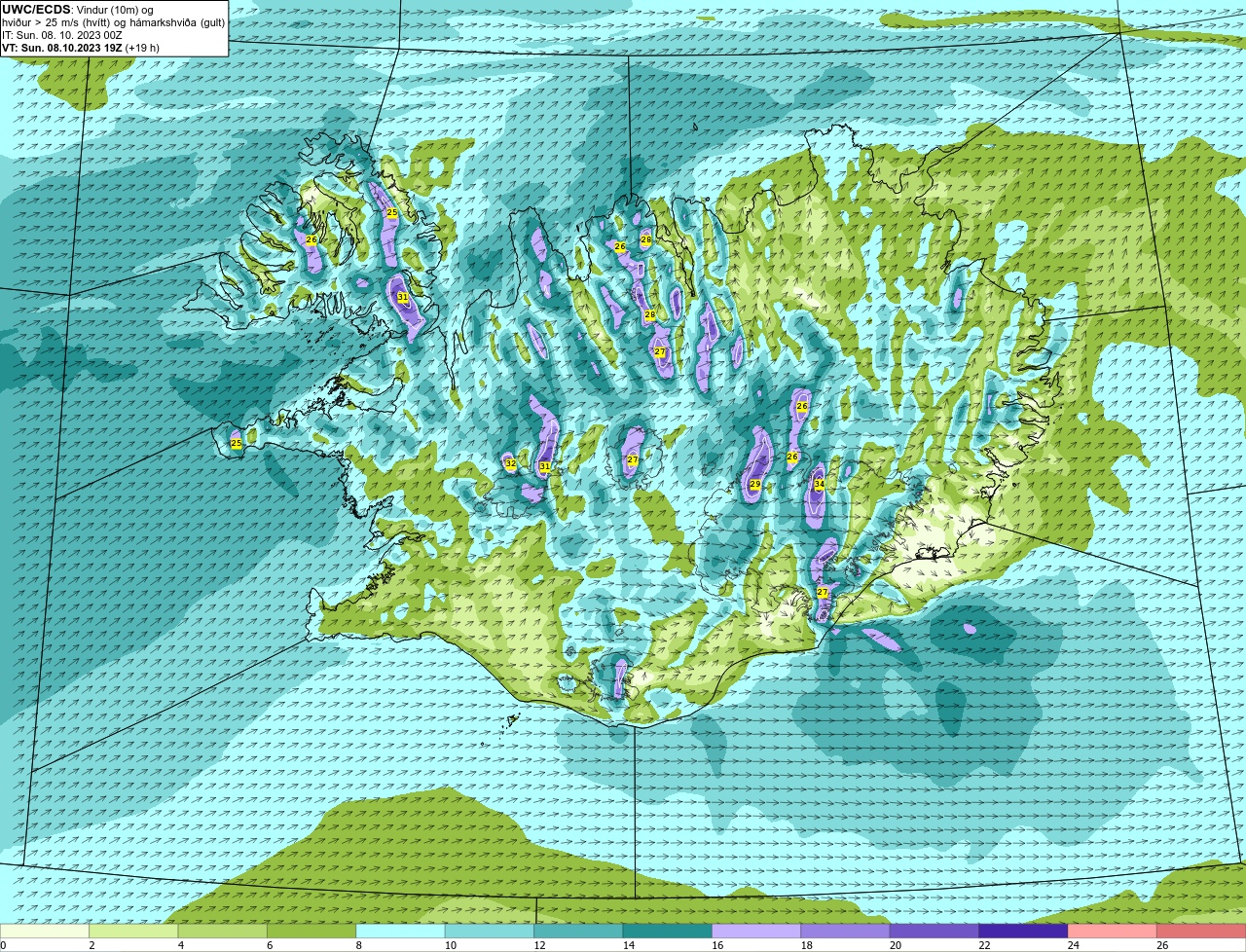Click the "IT: Sun. 08. 10. 2023 00Z" line
This screenshot has width=1246, height=952.
coord(62,35)
